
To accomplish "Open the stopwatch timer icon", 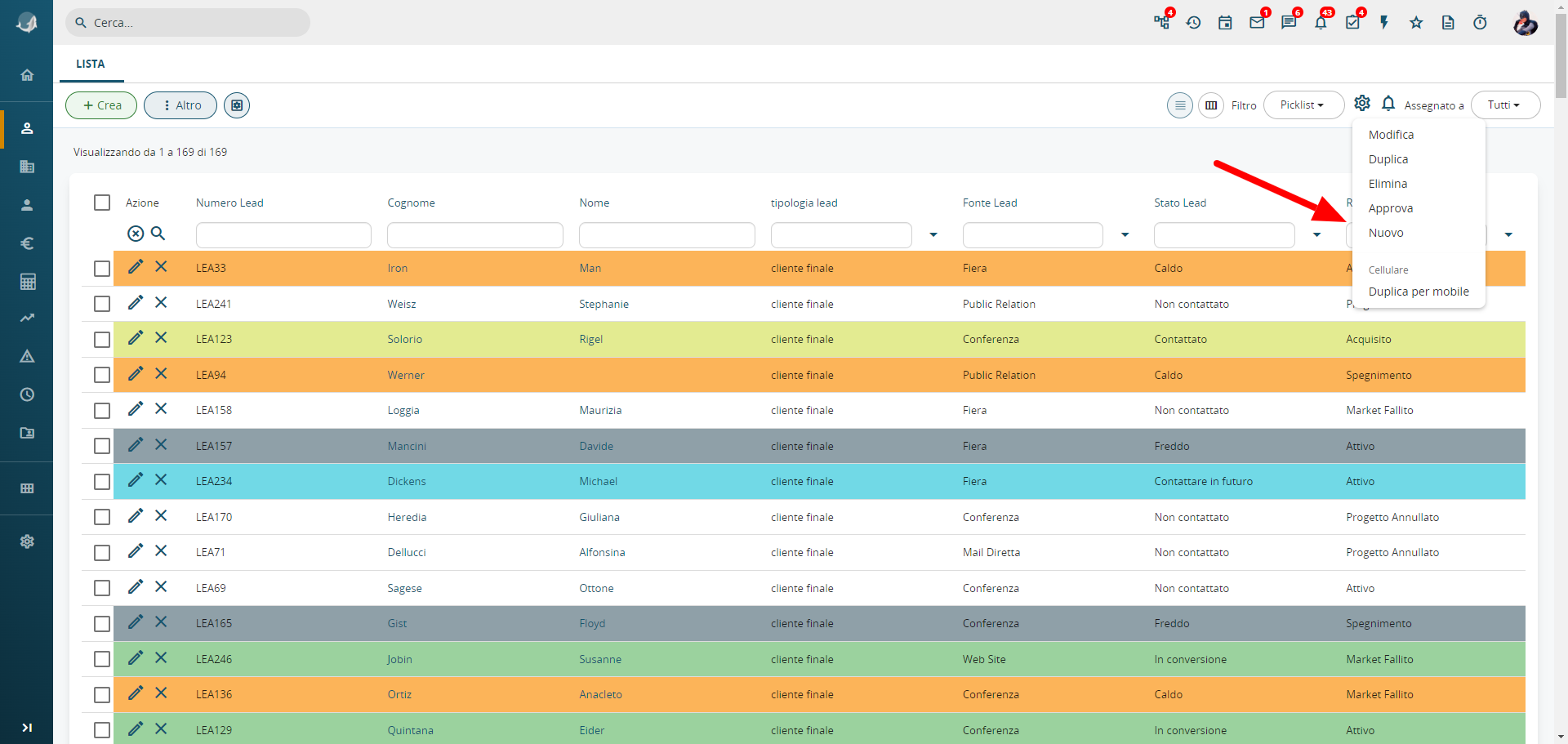I will click(x=1480, y=23).
